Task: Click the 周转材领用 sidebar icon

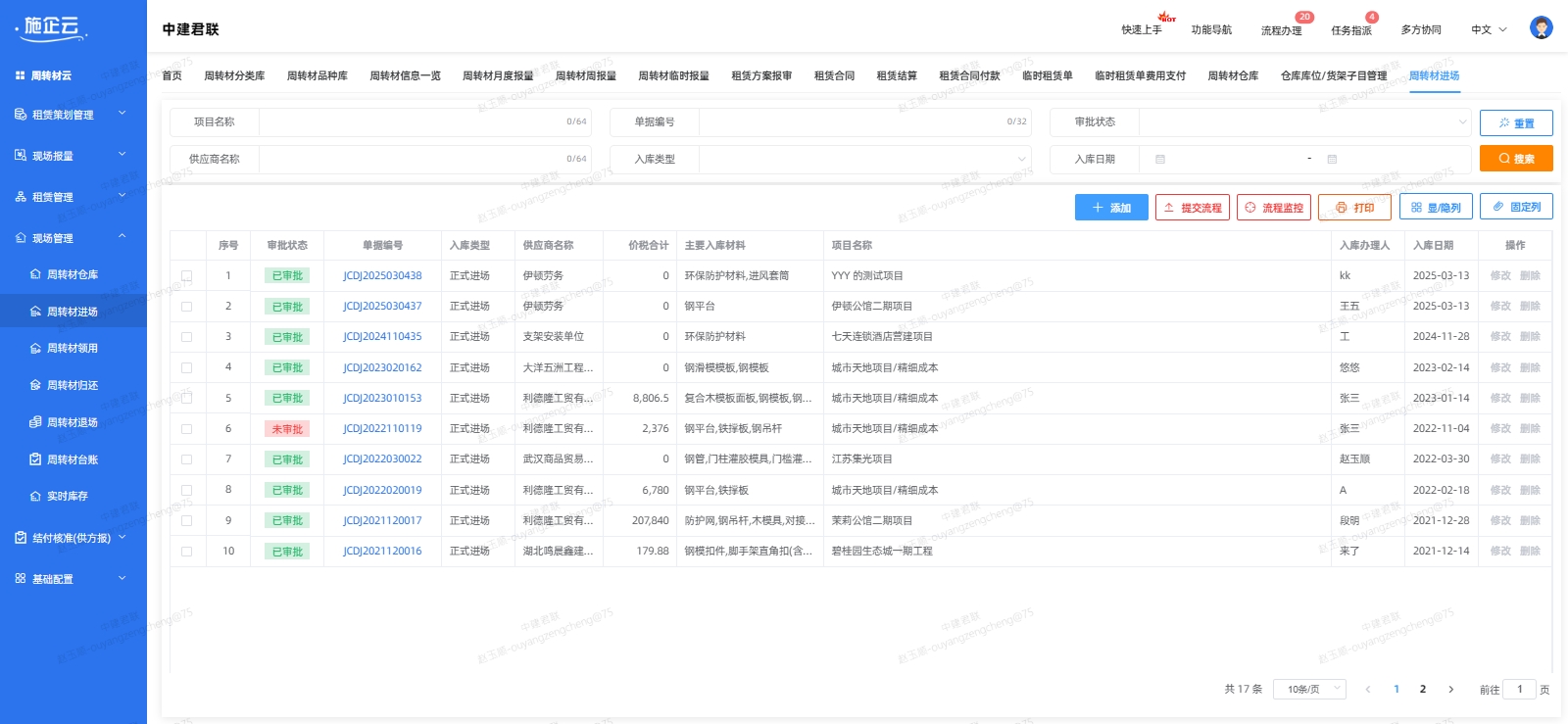Action: point(35,348)
